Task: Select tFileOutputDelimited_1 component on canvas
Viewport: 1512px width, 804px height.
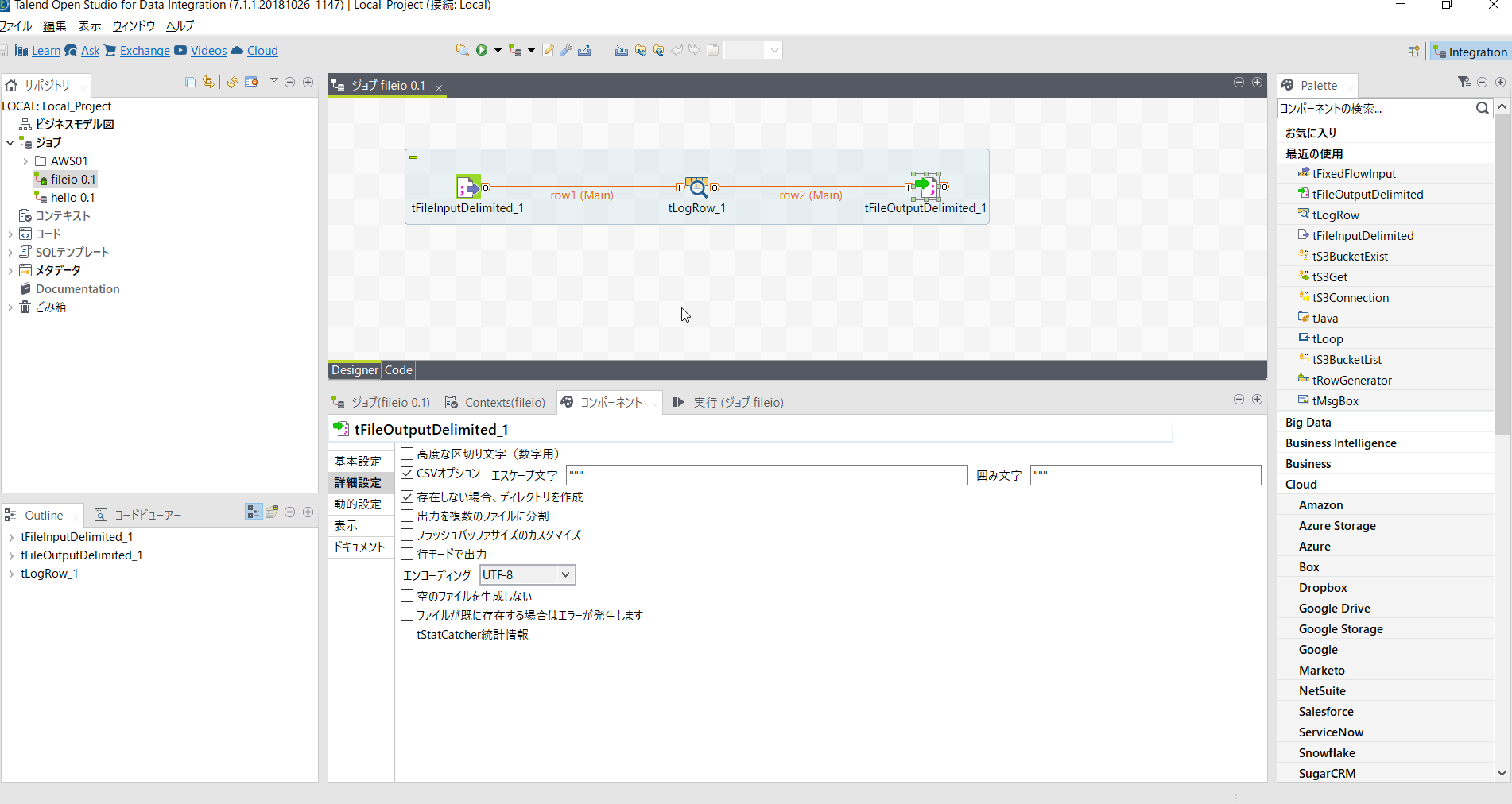Action: (x=925, y=187)
